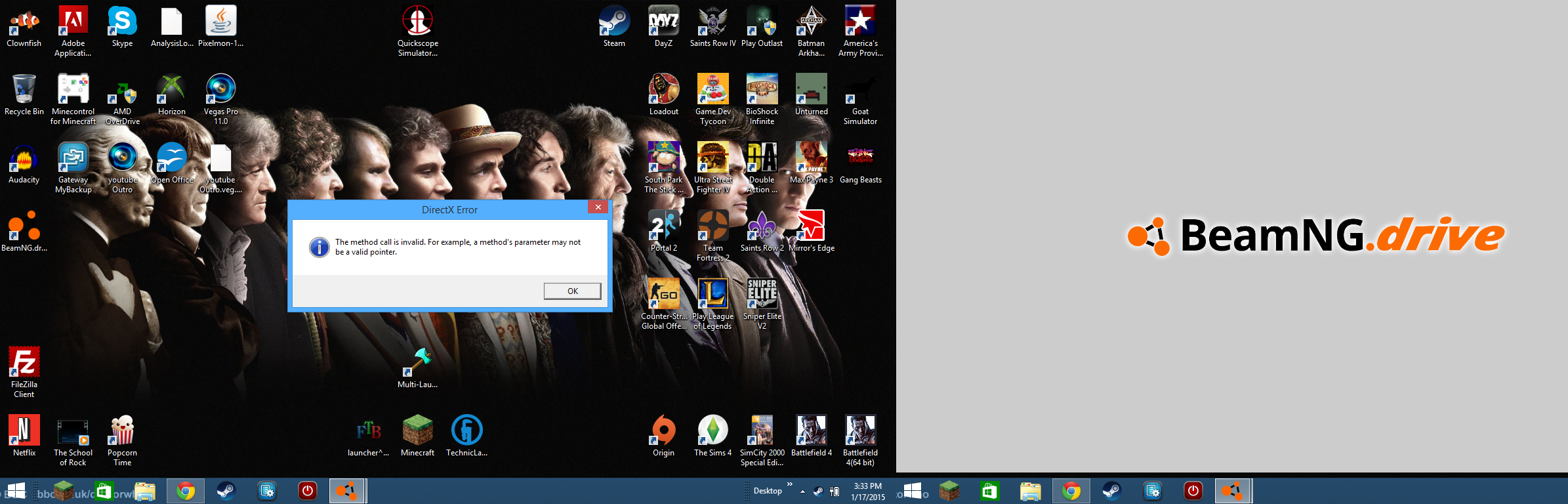Viewport: 1568px width, 504px height.
Task: Show hidden tray icons via up arrow
Action: (802, 492)
